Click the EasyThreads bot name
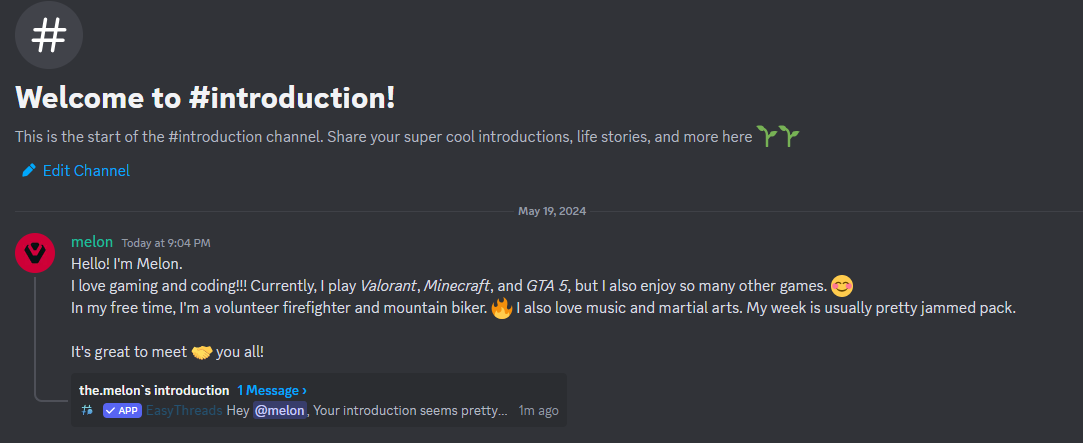The image size is (1083, 443). click(x=184, y=410)
